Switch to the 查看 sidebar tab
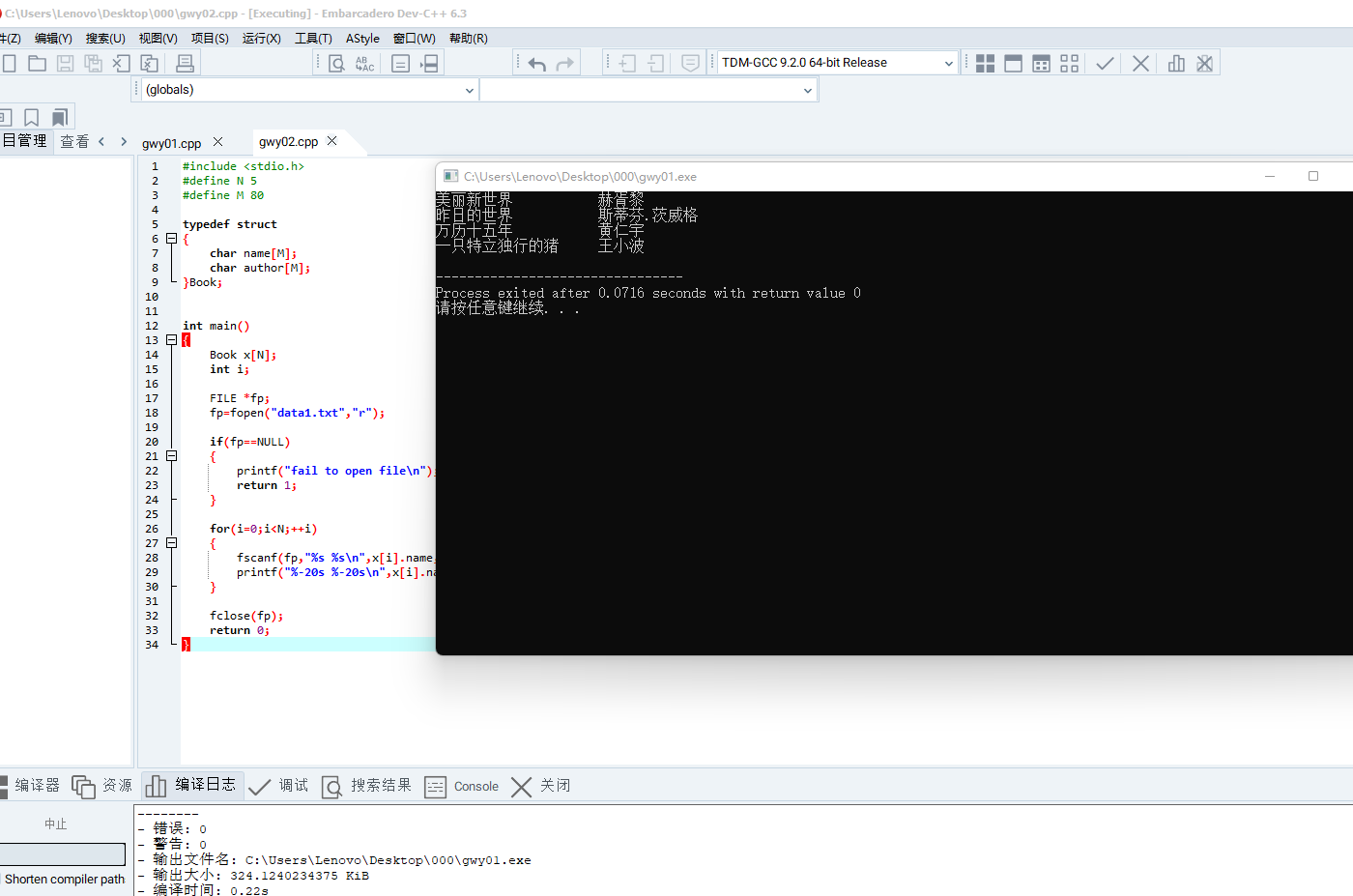 tap(74, 141)
